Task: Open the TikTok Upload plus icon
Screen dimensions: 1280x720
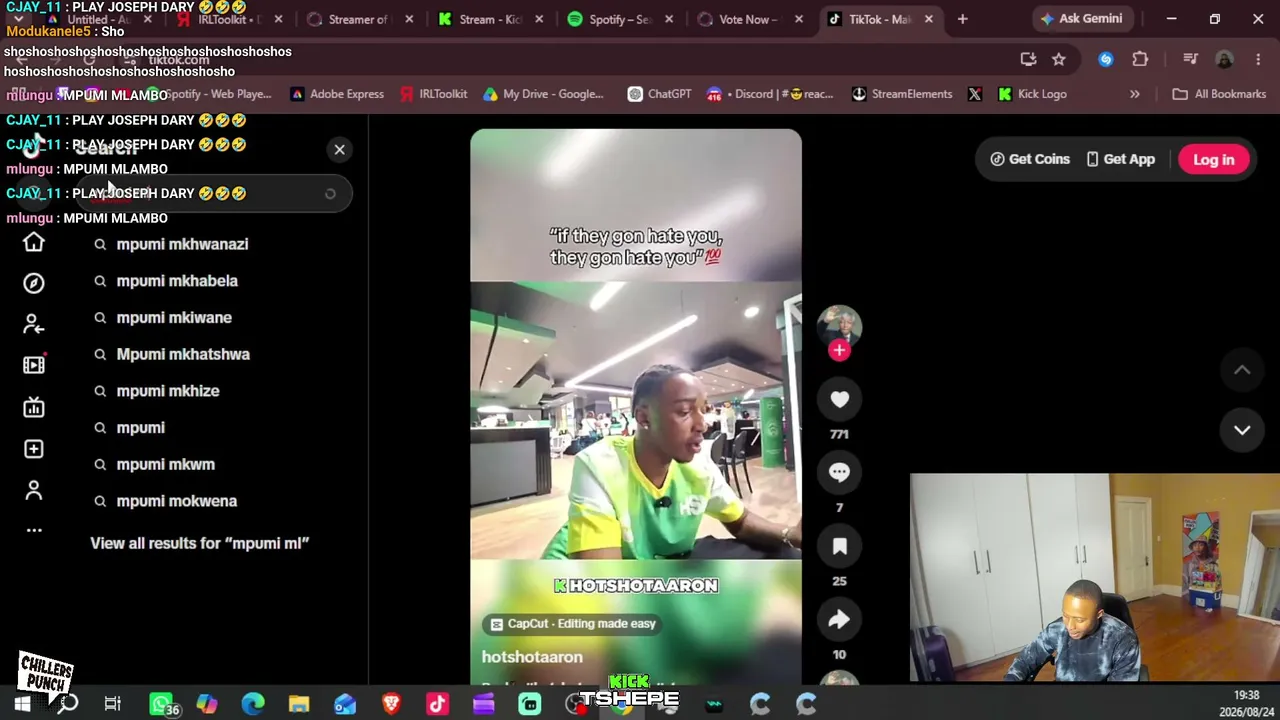Action: (x=34, y=449)
